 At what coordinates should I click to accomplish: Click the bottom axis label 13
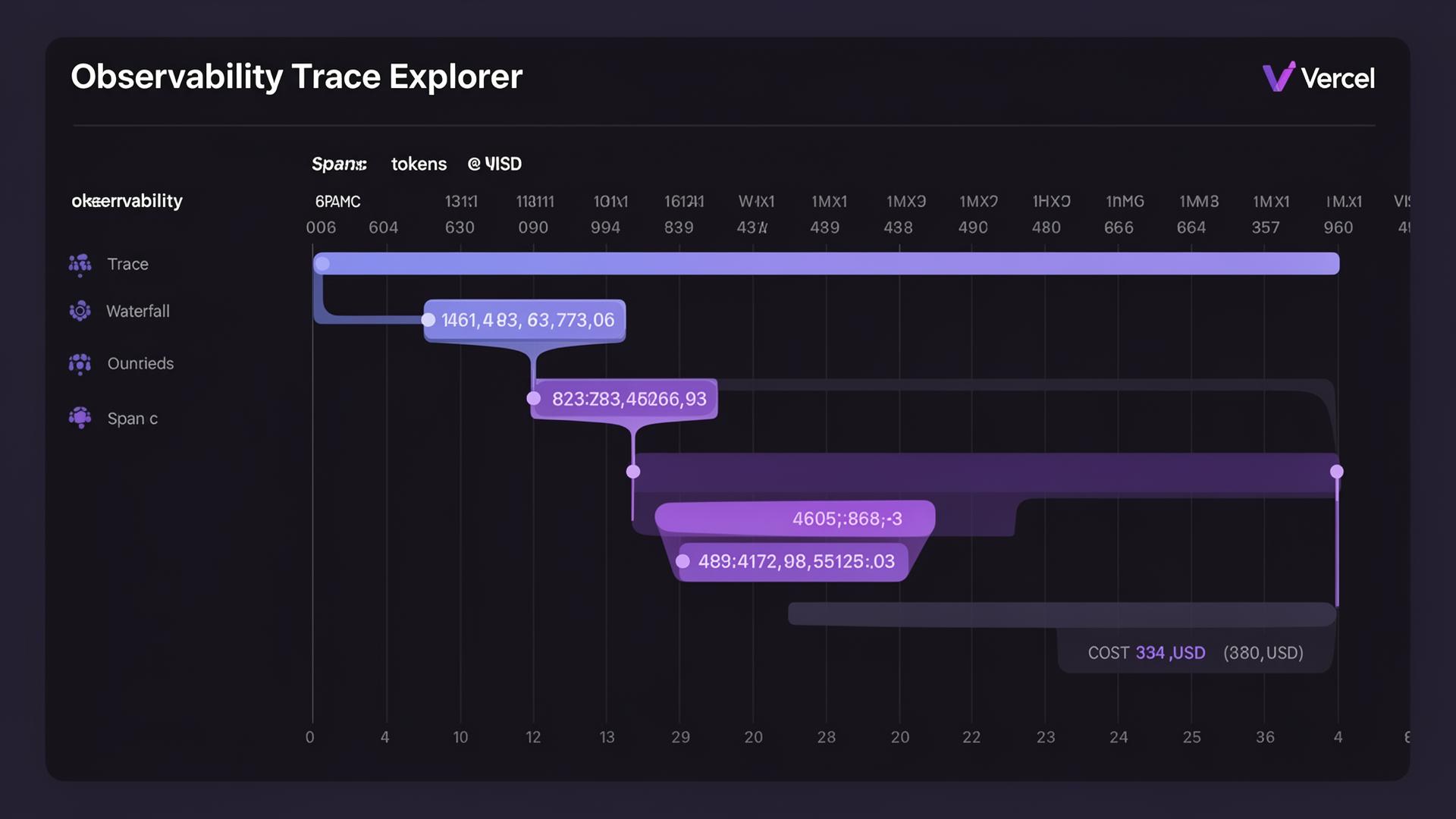(x=607, y=737)
